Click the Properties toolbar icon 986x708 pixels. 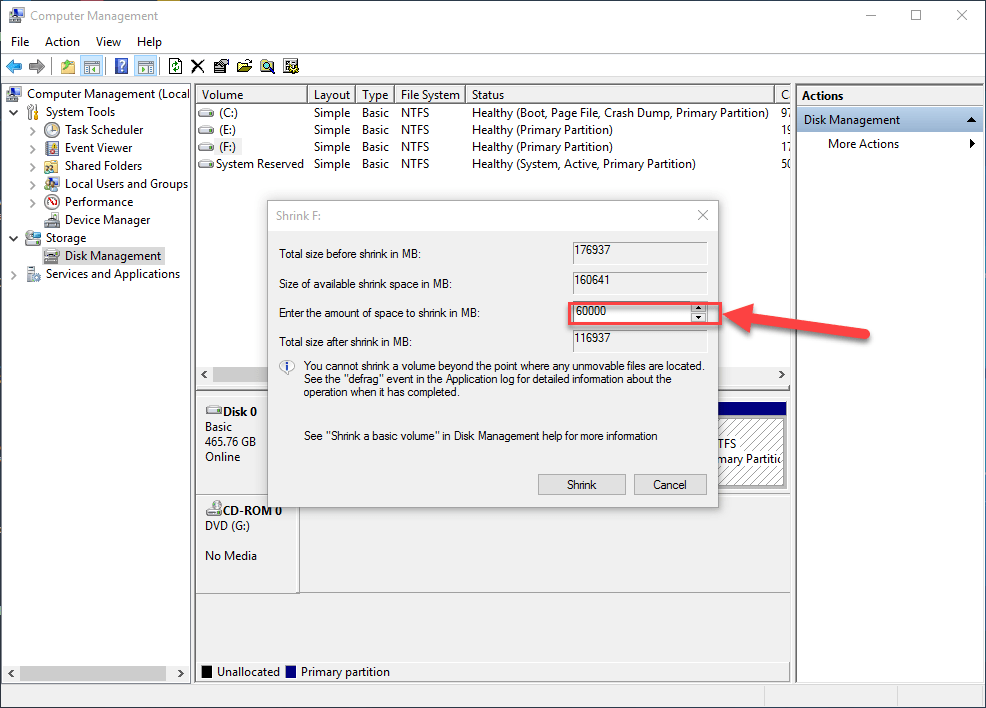pyautogui.click(x=221, y=67)
